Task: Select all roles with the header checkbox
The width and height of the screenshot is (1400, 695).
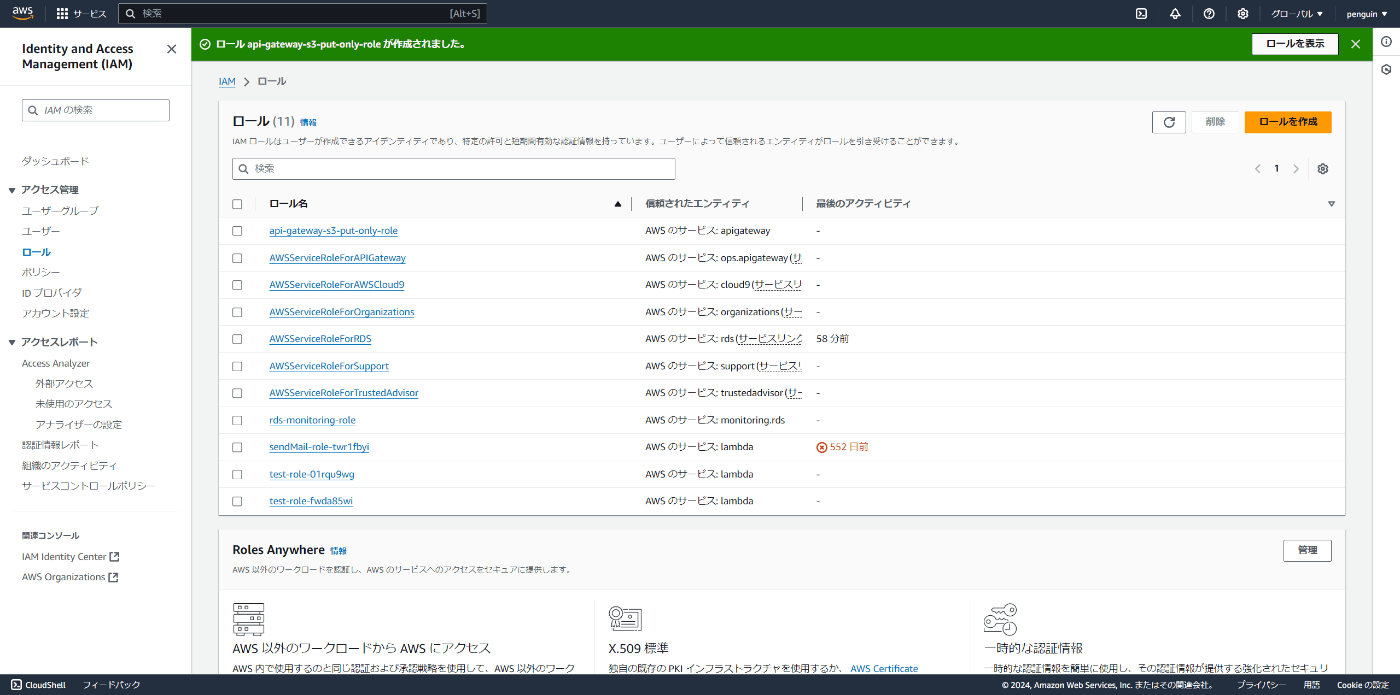Action: coord(237,204)
